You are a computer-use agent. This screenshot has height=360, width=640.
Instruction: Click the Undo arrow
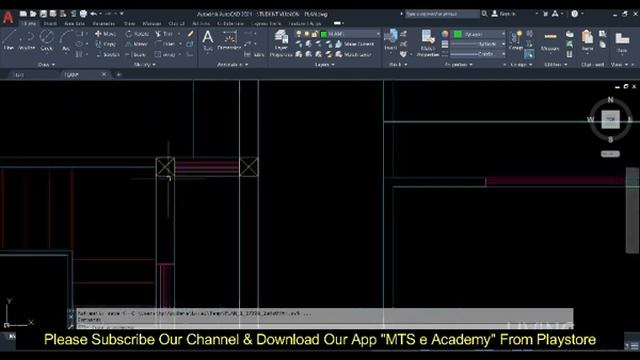(x=93, y=13)
